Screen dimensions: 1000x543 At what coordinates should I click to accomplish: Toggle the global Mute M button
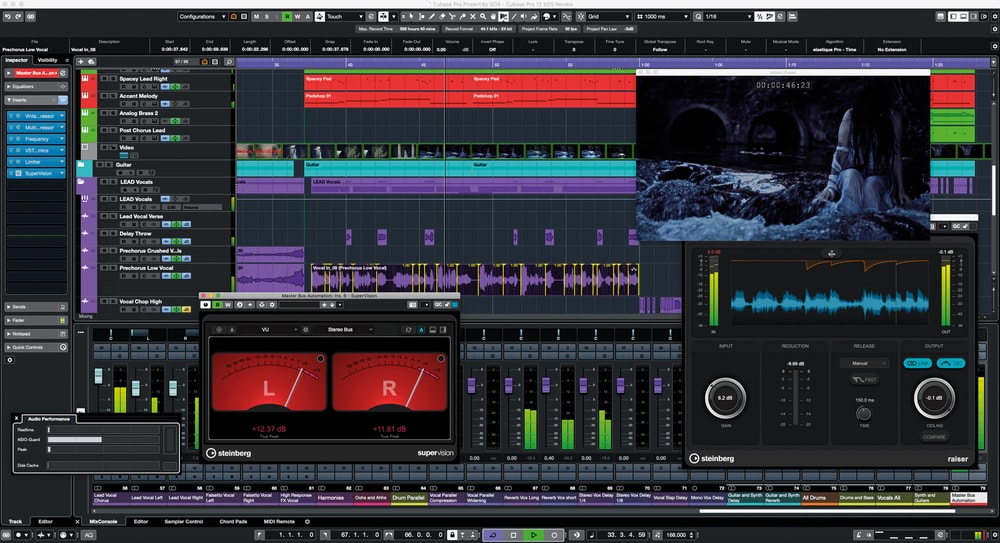(x=257, y=17)
